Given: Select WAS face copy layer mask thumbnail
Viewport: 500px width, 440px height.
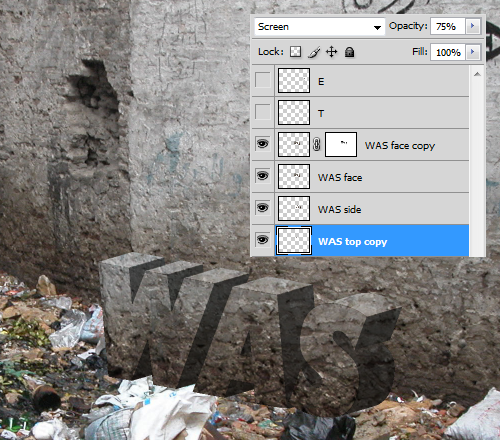Looking at the screenshot, I should [x=341, y=144].
